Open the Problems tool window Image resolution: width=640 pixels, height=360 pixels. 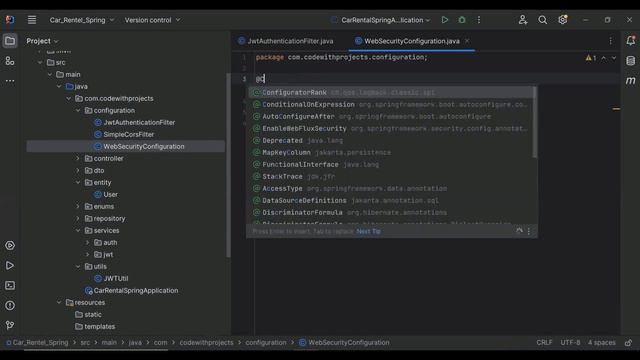coord(10,305)
